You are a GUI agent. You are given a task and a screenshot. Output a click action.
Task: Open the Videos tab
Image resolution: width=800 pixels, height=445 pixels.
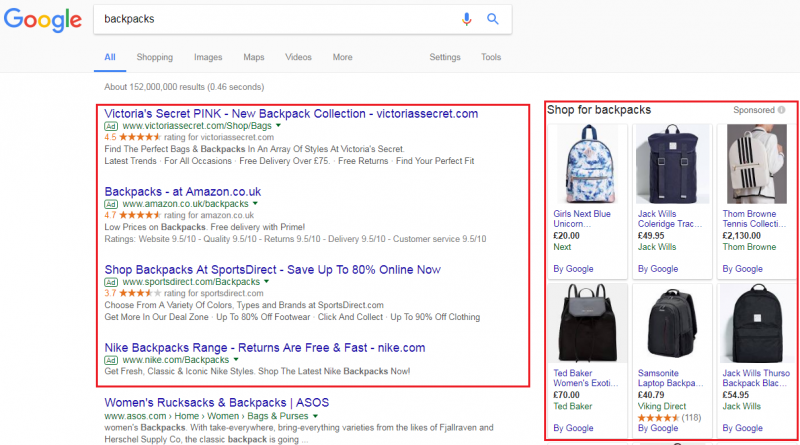298,57
